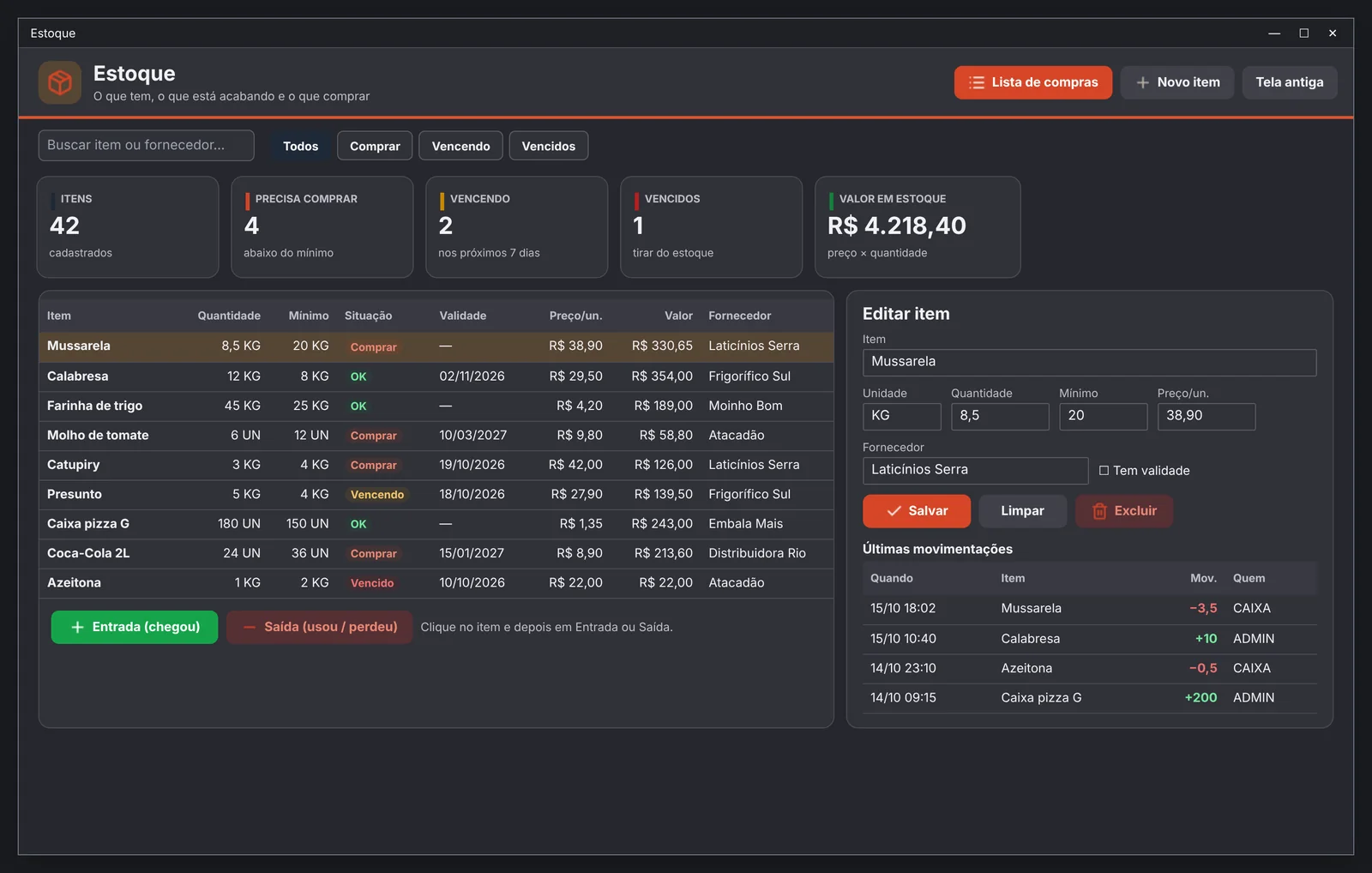Image resolution: width=1372 pixels, height=873 pixels.
Task: Switch to the Vencendo filter tab
Action: [460, 146]
